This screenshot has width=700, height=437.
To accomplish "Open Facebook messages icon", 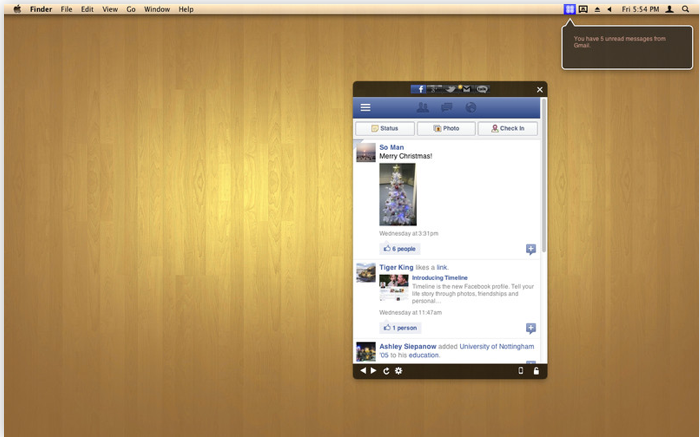I will pos(446,107).
